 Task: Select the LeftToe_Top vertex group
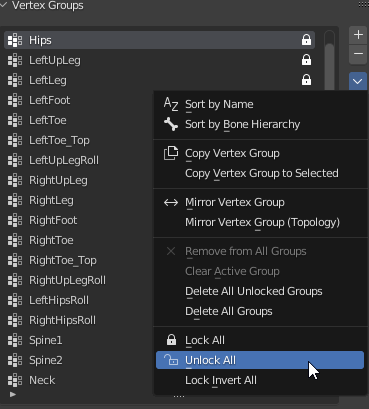79,140
